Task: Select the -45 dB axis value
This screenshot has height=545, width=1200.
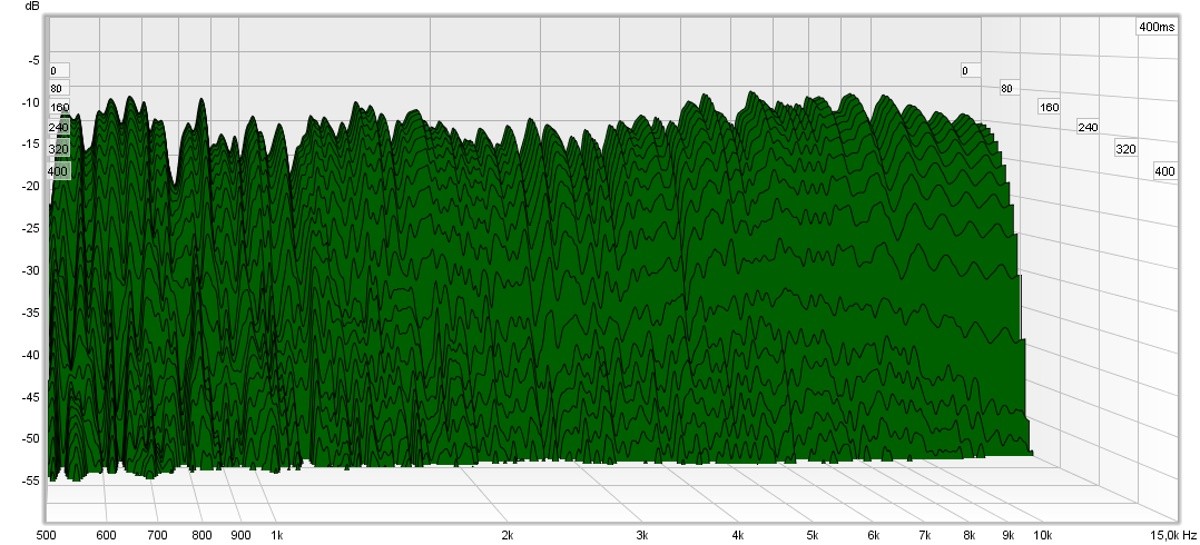Action: point(33,396)
